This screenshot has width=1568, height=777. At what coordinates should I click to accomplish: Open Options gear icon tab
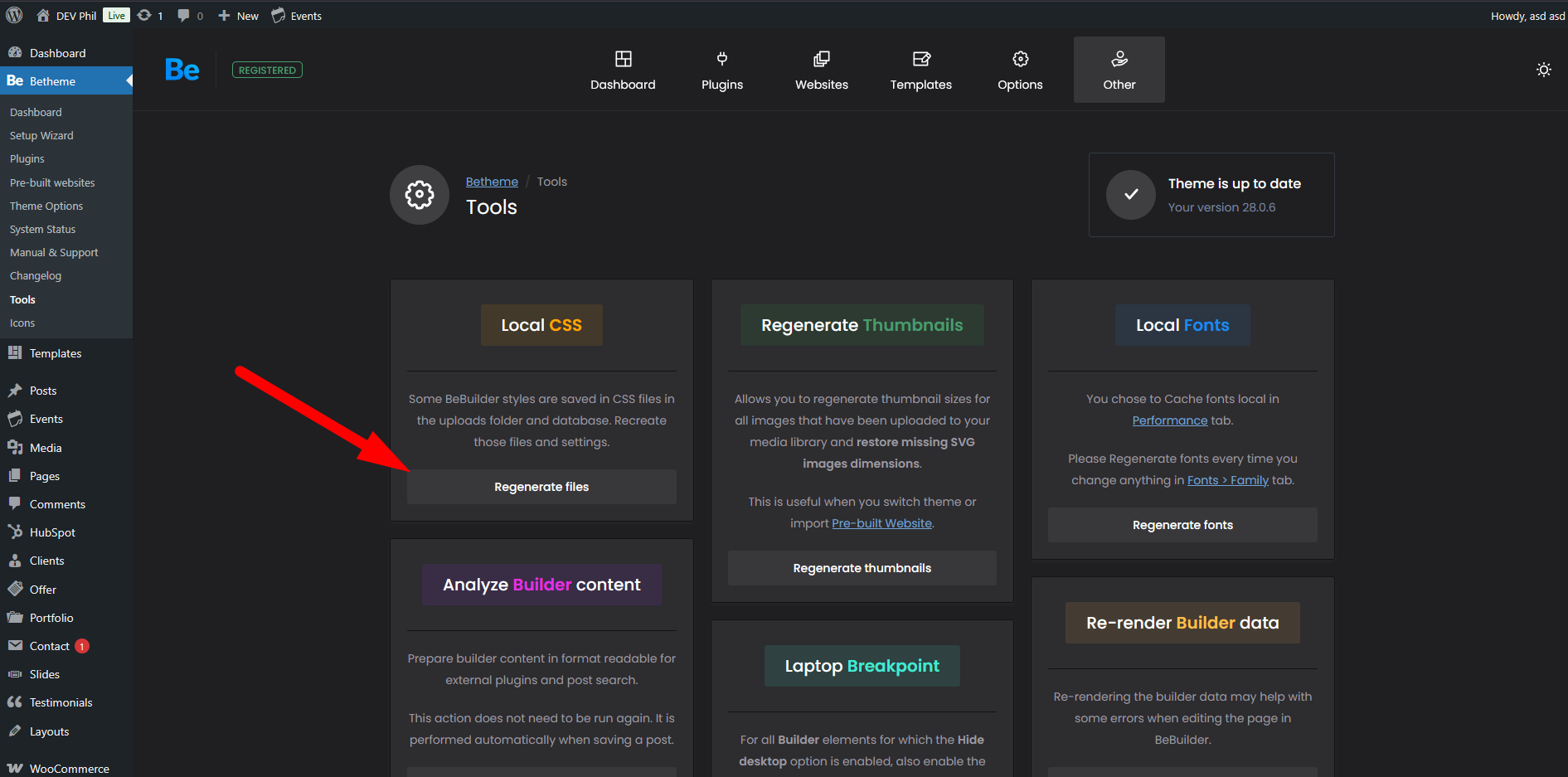(1021, 59)
